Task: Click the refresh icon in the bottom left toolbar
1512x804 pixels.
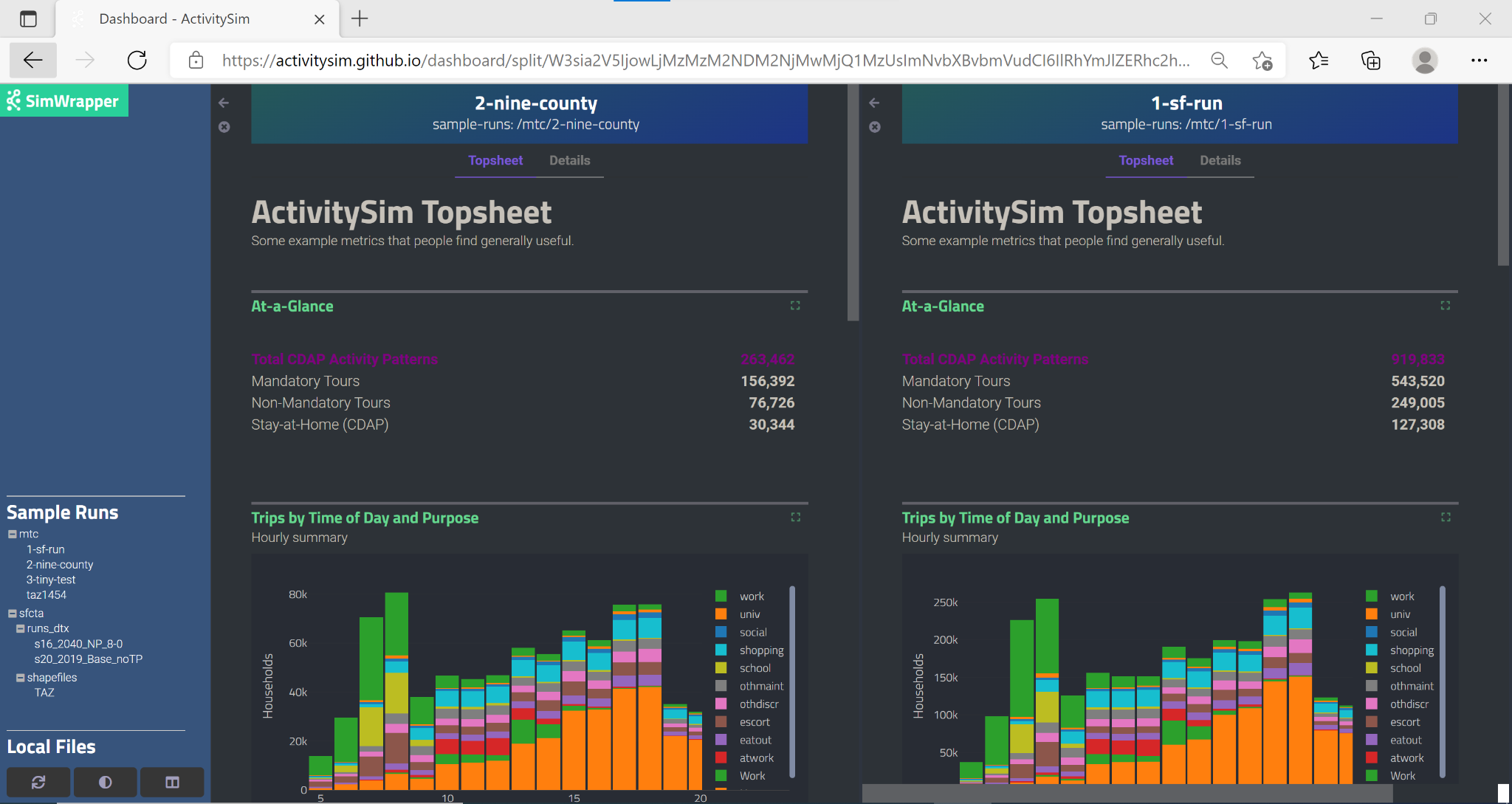Action: [x=38, y=782]
